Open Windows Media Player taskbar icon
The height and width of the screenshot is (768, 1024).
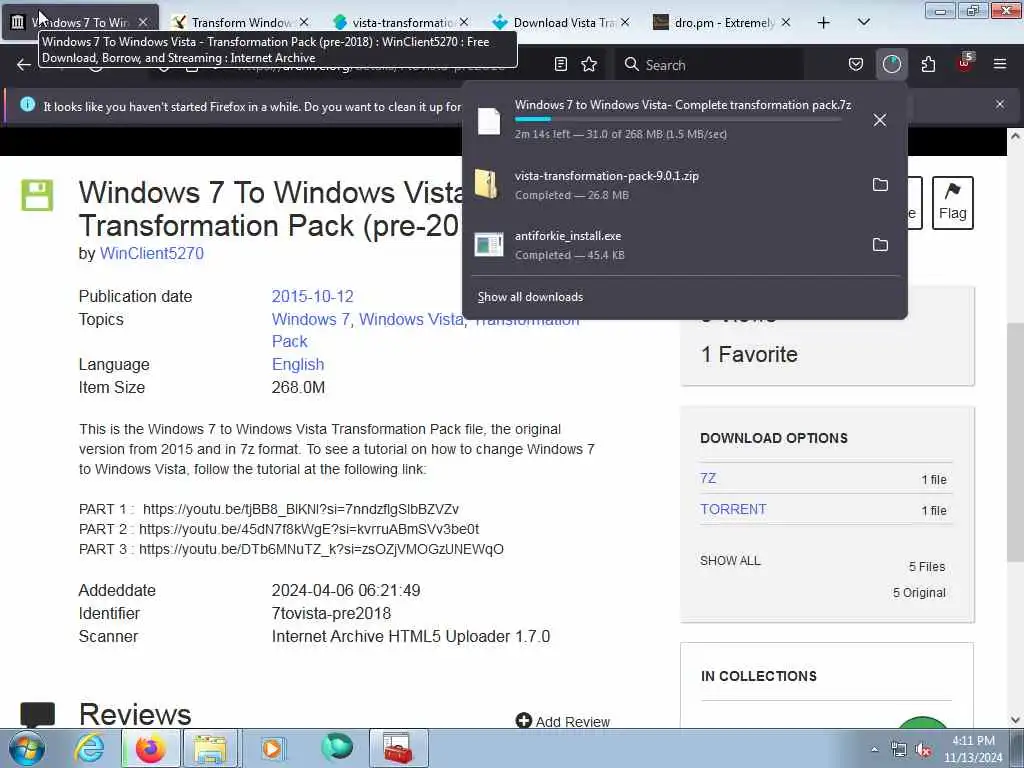tap(272, 748)
